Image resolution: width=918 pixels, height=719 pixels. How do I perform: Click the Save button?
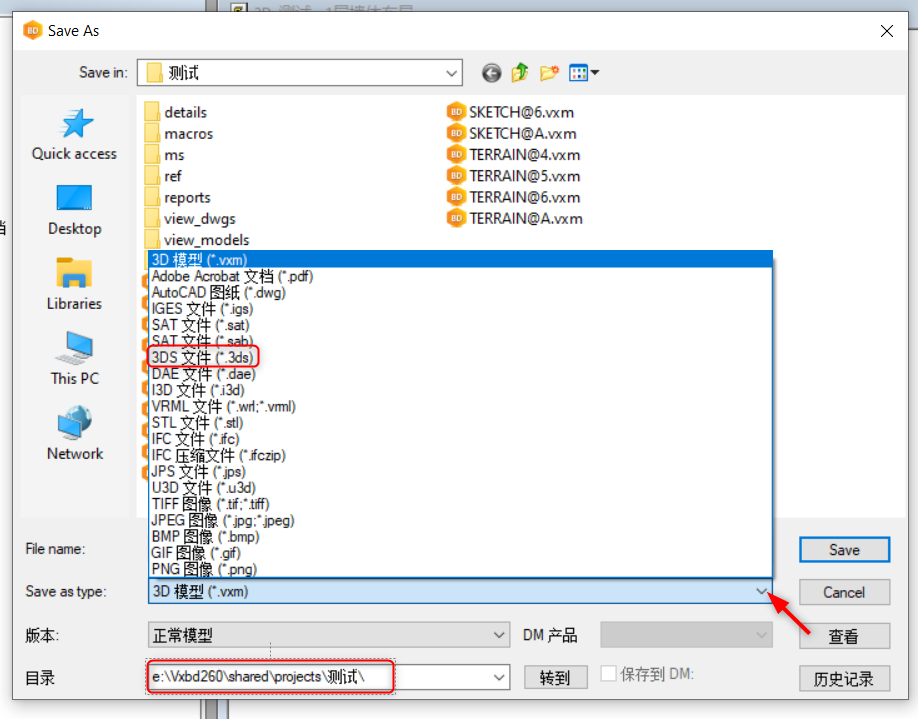point(844,550)
